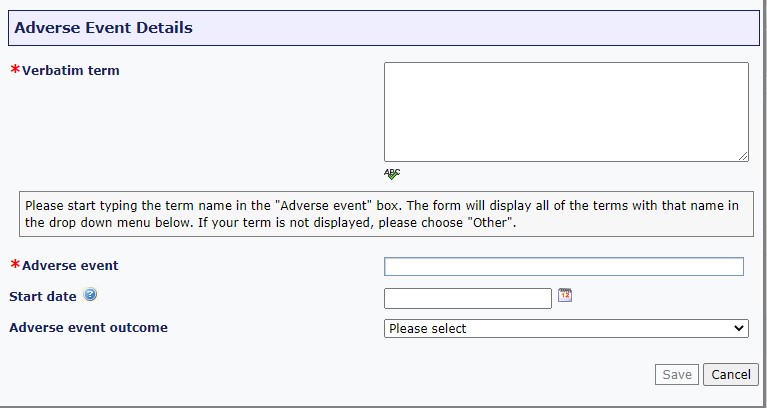The width and height of the screenshot is (767, 408).
Task: Open the Adverse event outcome dropdown
Action: click(x=565, y=328)
